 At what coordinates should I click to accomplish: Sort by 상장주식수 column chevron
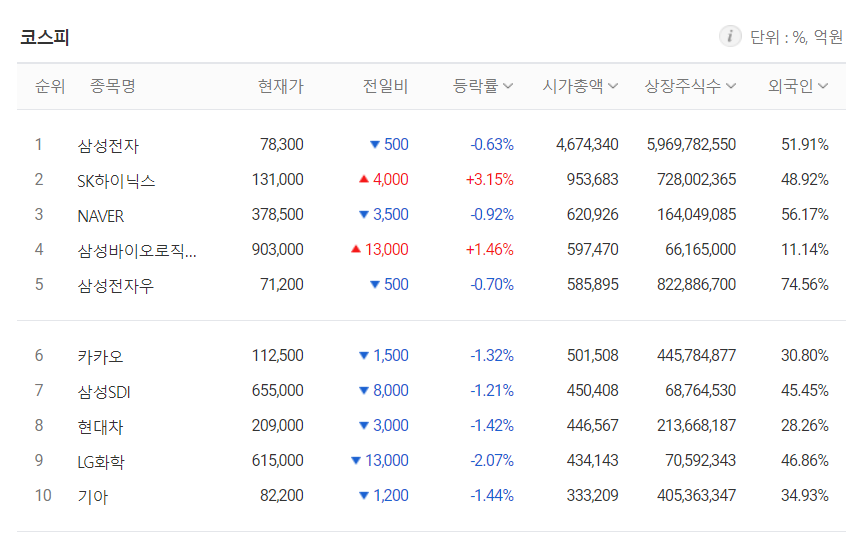pos(731,86)
